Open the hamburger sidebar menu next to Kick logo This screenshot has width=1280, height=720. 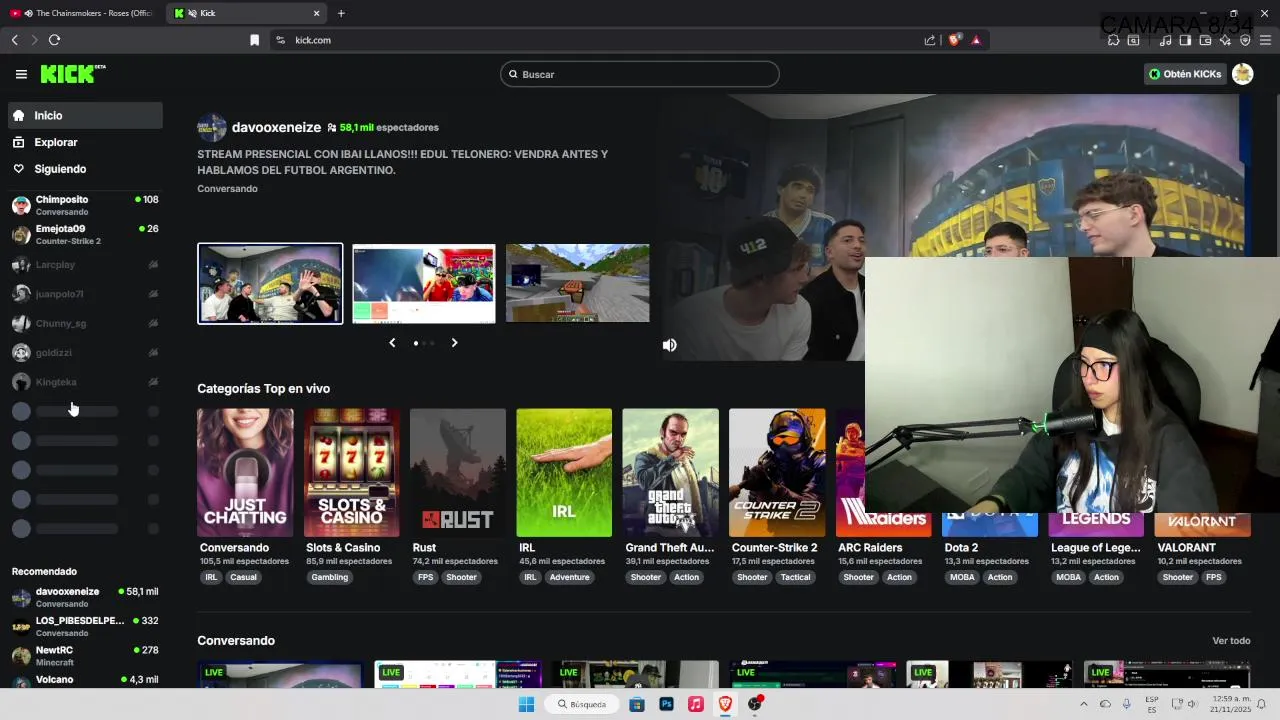click(x=21, y=74)
